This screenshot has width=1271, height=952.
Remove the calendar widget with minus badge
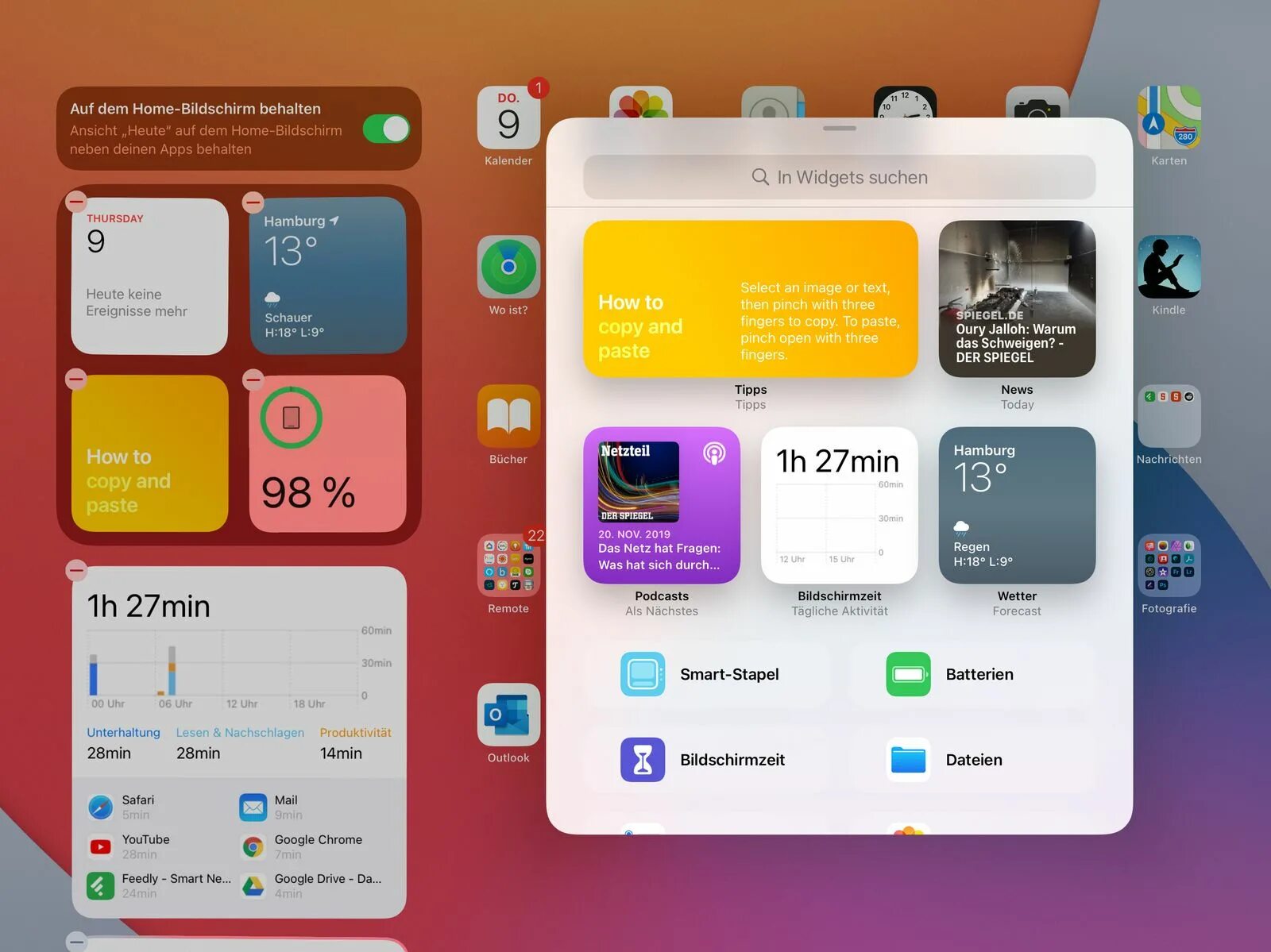coord(76,202)
